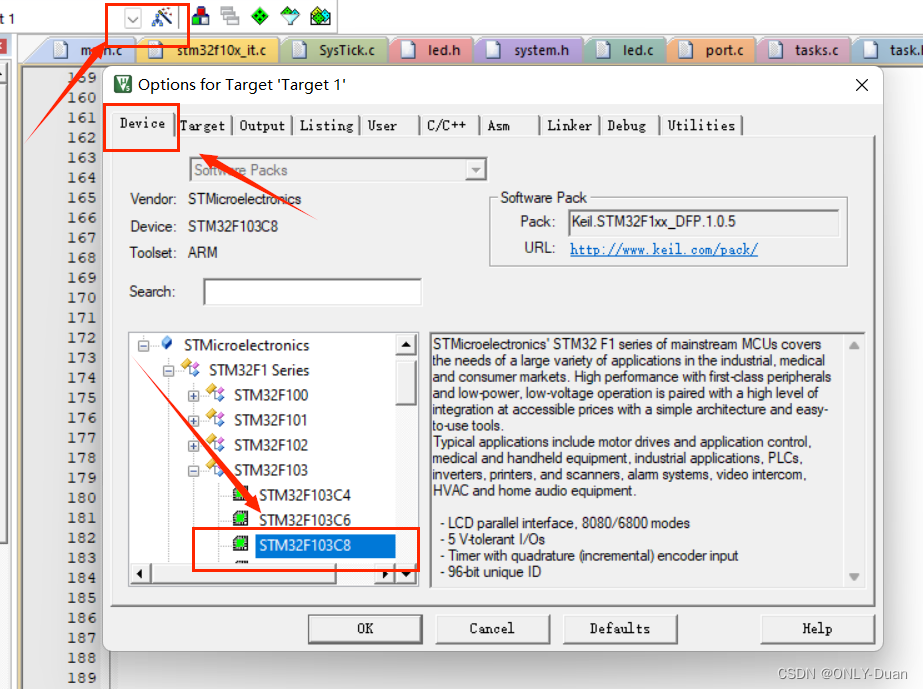Select the STM32F101 tree item

(271, 420)
